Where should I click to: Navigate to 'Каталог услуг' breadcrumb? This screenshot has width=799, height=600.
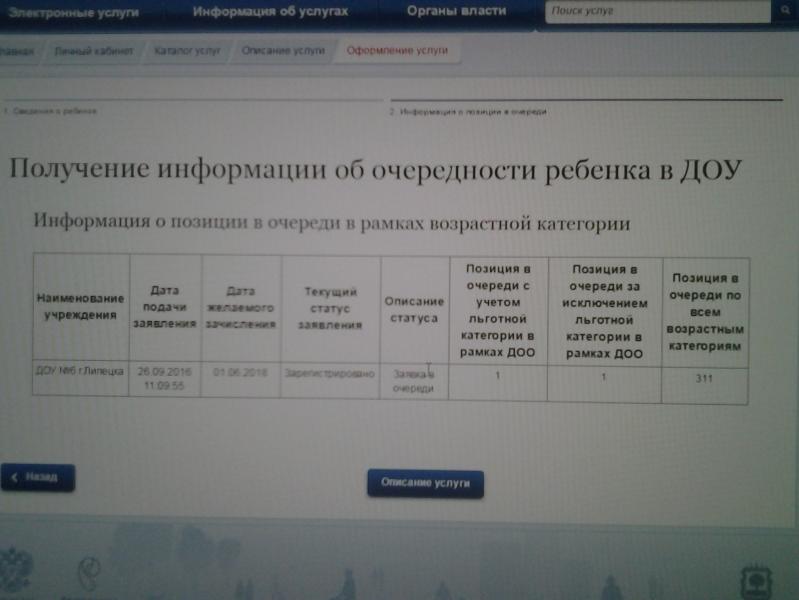click(186, 50)
